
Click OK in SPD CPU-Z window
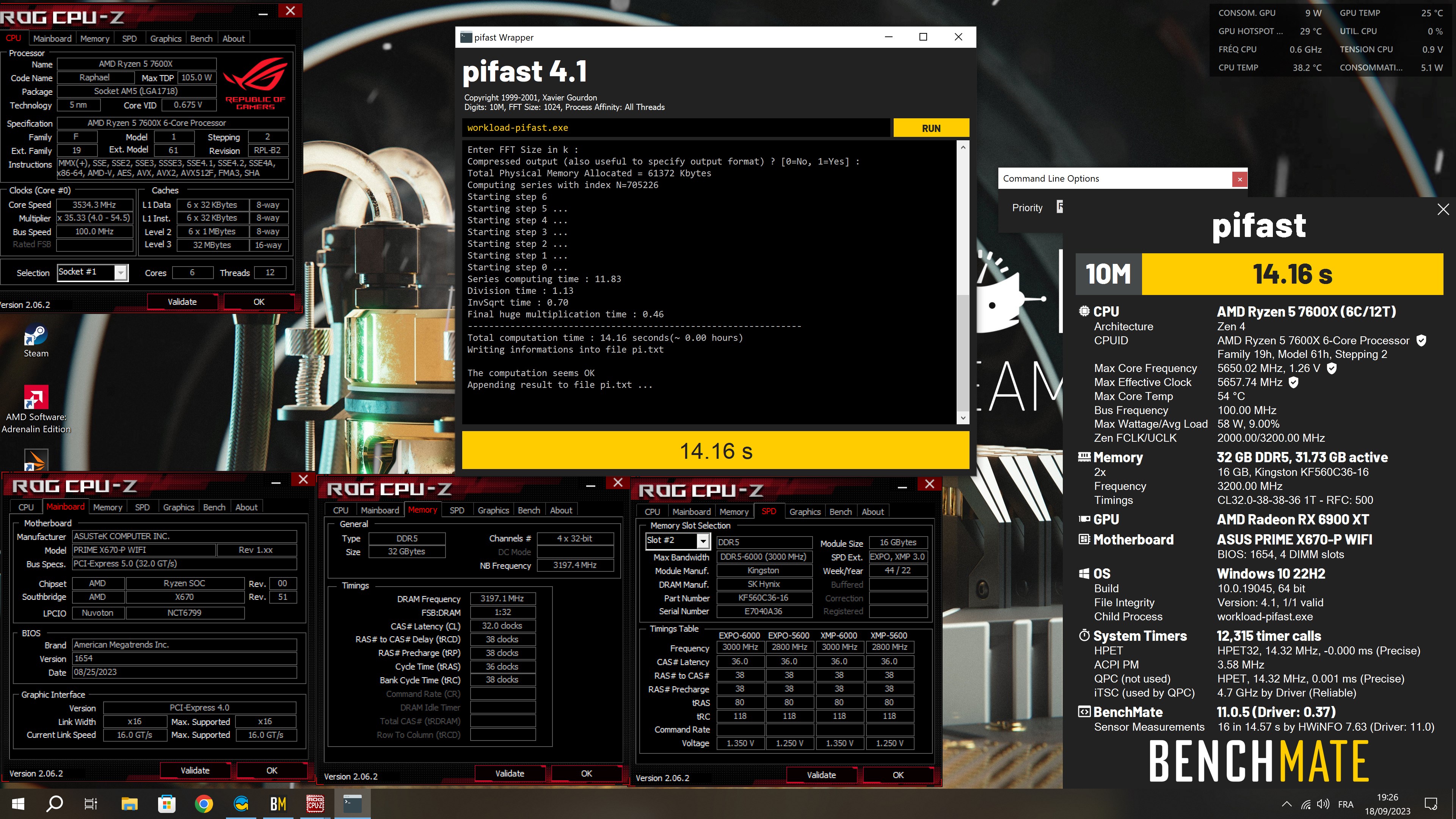tap(898, 775)
